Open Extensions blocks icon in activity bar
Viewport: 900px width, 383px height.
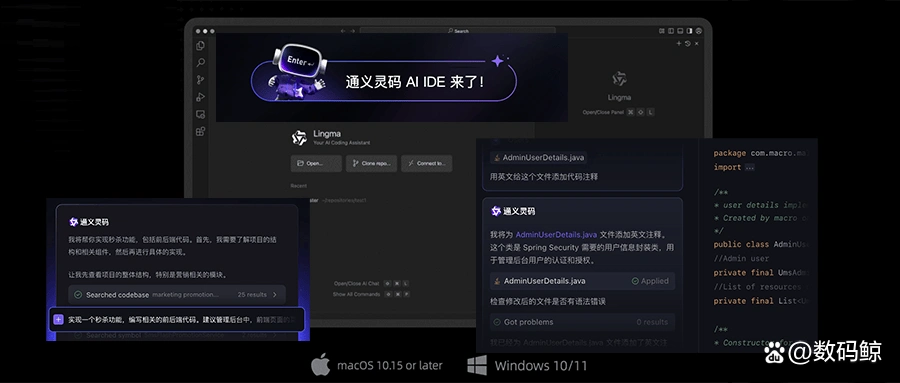tap(200, 131)
